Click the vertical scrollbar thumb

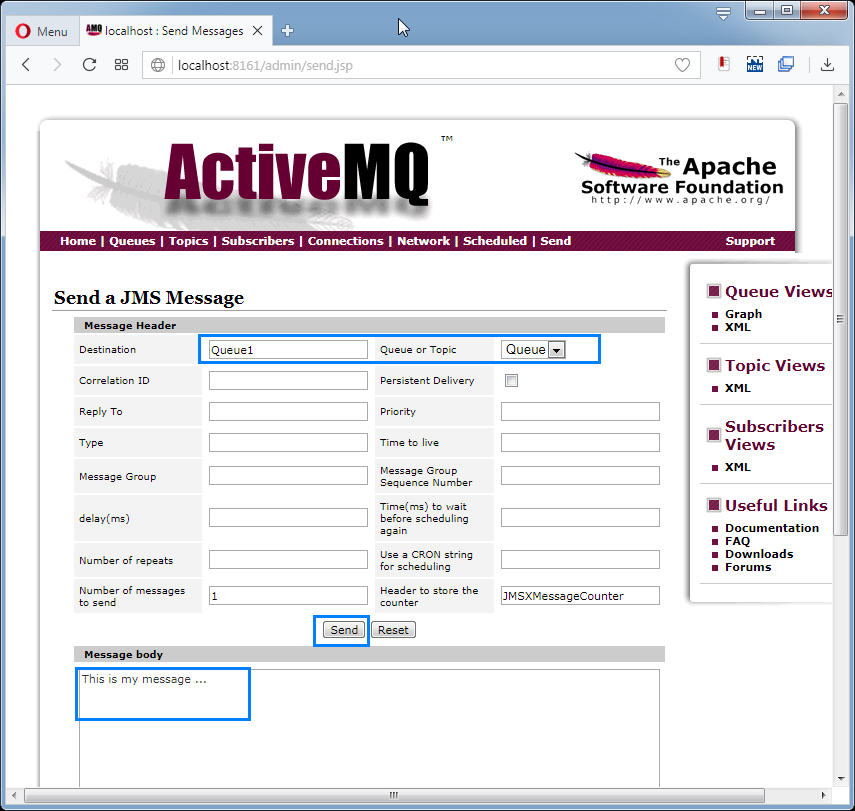(840, 319)
